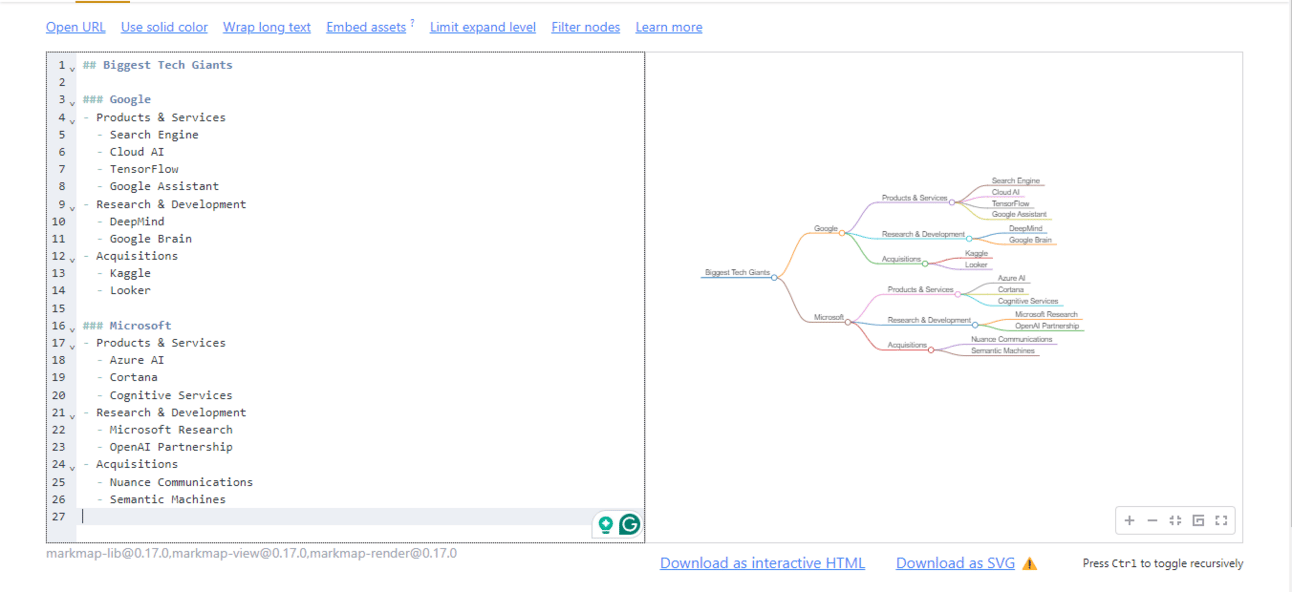The image size is (1292, 592).
Task: Click the fullscreen icon in mindmap toolbar
Action: click(x=1221, y=520)
